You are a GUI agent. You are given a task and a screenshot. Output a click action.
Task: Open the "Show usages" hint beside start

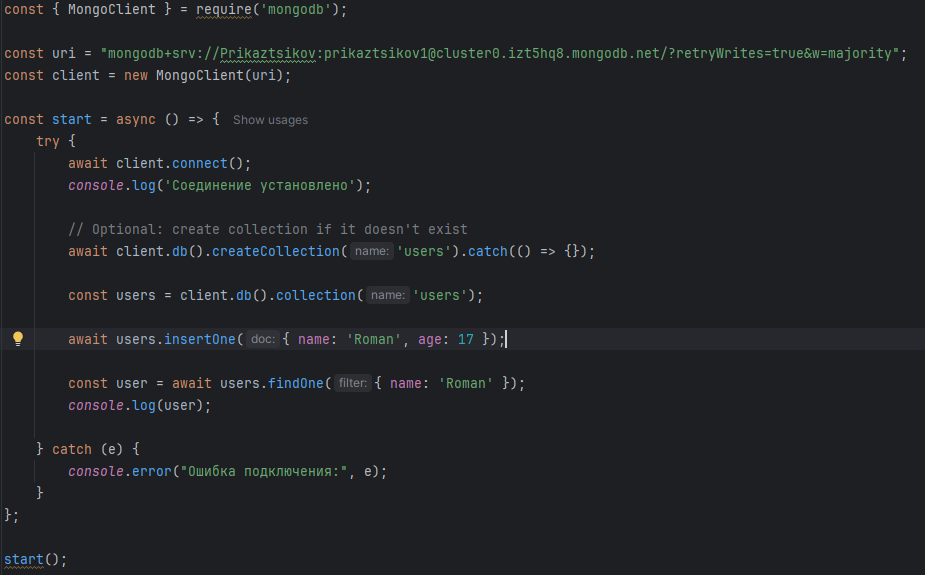270,120
